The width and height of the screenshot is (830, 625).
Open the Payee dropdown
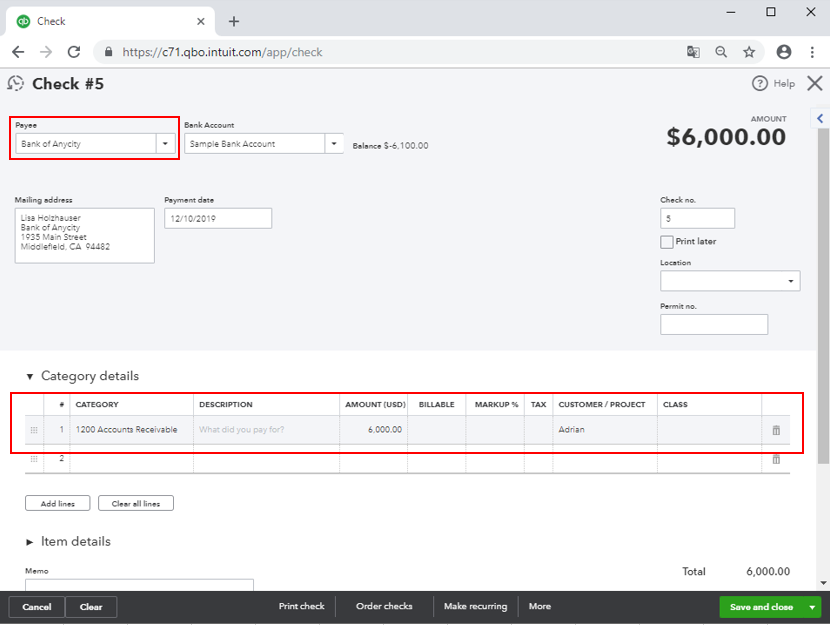point(165,143)
